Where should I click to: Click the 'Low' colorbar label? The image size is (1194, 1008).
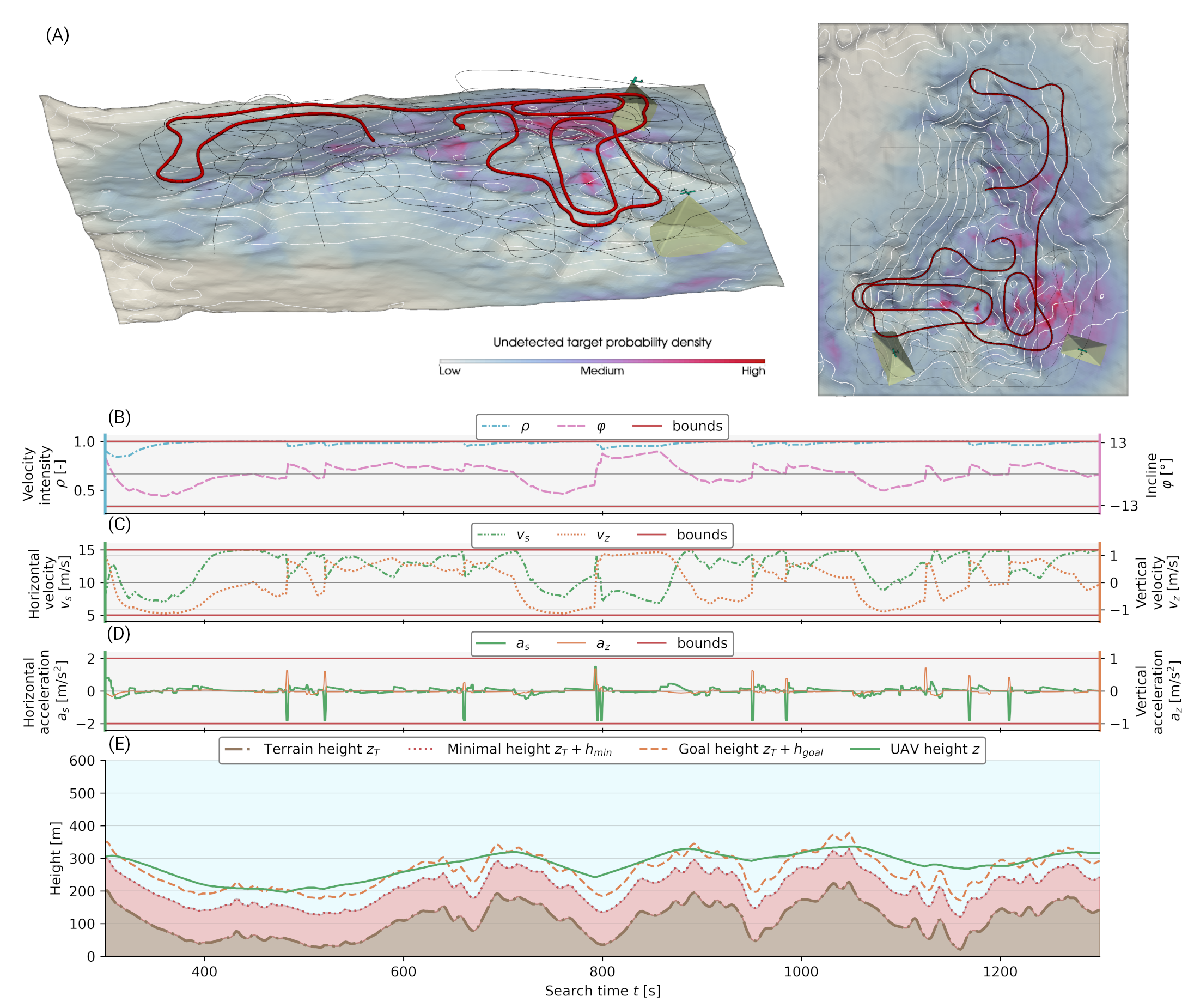pos(449,371)
